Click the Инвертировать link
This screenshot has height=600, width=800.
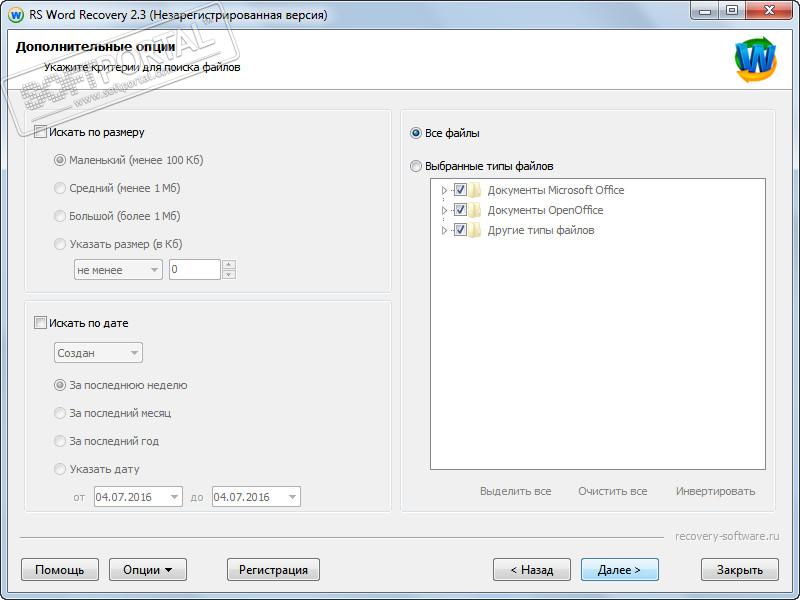(x=715, y=491)
